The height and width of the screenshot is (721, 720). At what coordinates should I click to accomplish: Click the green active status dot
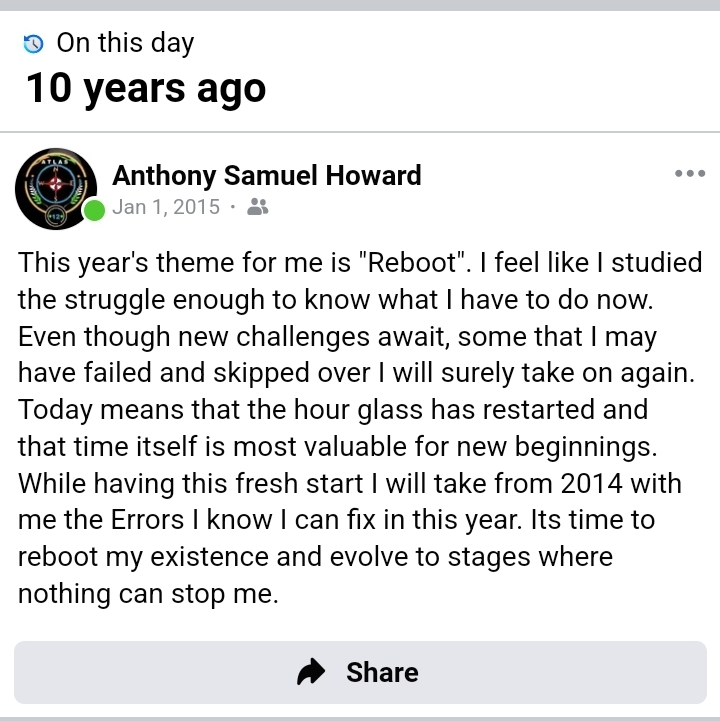[94, 210]
